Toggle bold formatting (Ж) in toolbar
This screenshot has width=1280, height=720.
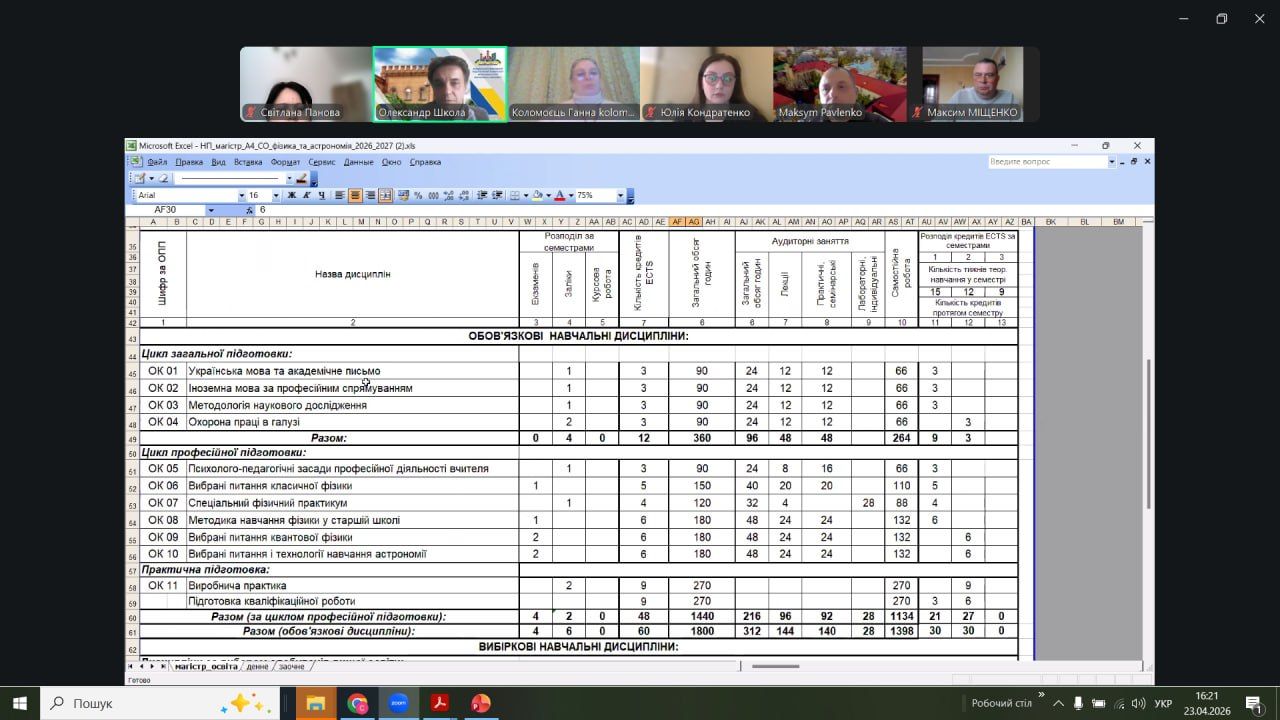click(292, 196)
